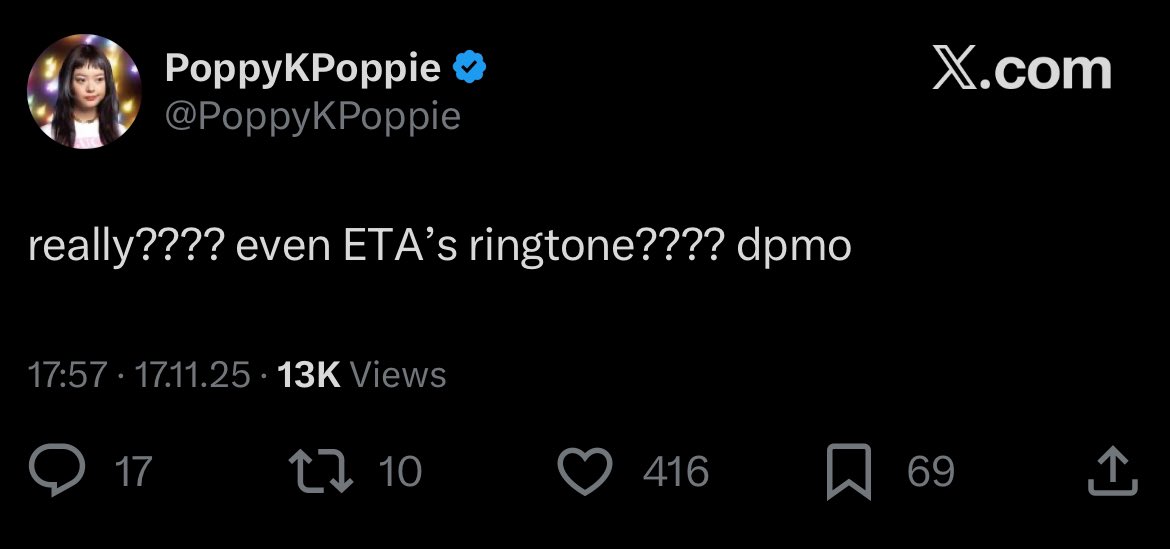Click the blue verified badge

pos(471,68)
